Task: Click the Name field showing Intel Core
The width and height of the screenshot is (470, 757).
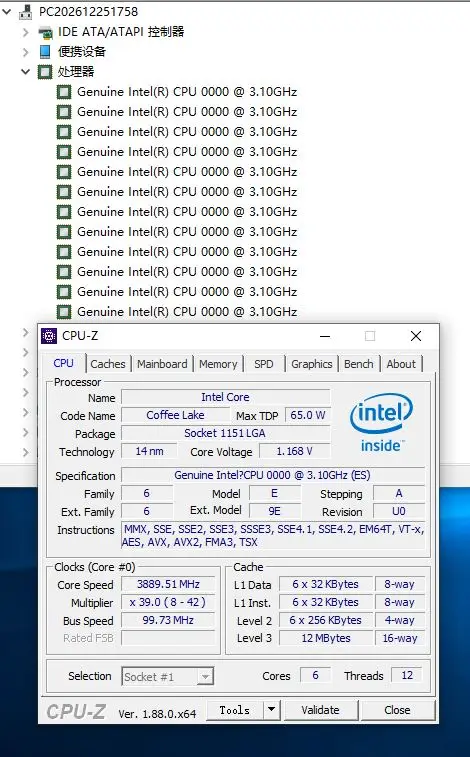Action: tap(225, 397)
